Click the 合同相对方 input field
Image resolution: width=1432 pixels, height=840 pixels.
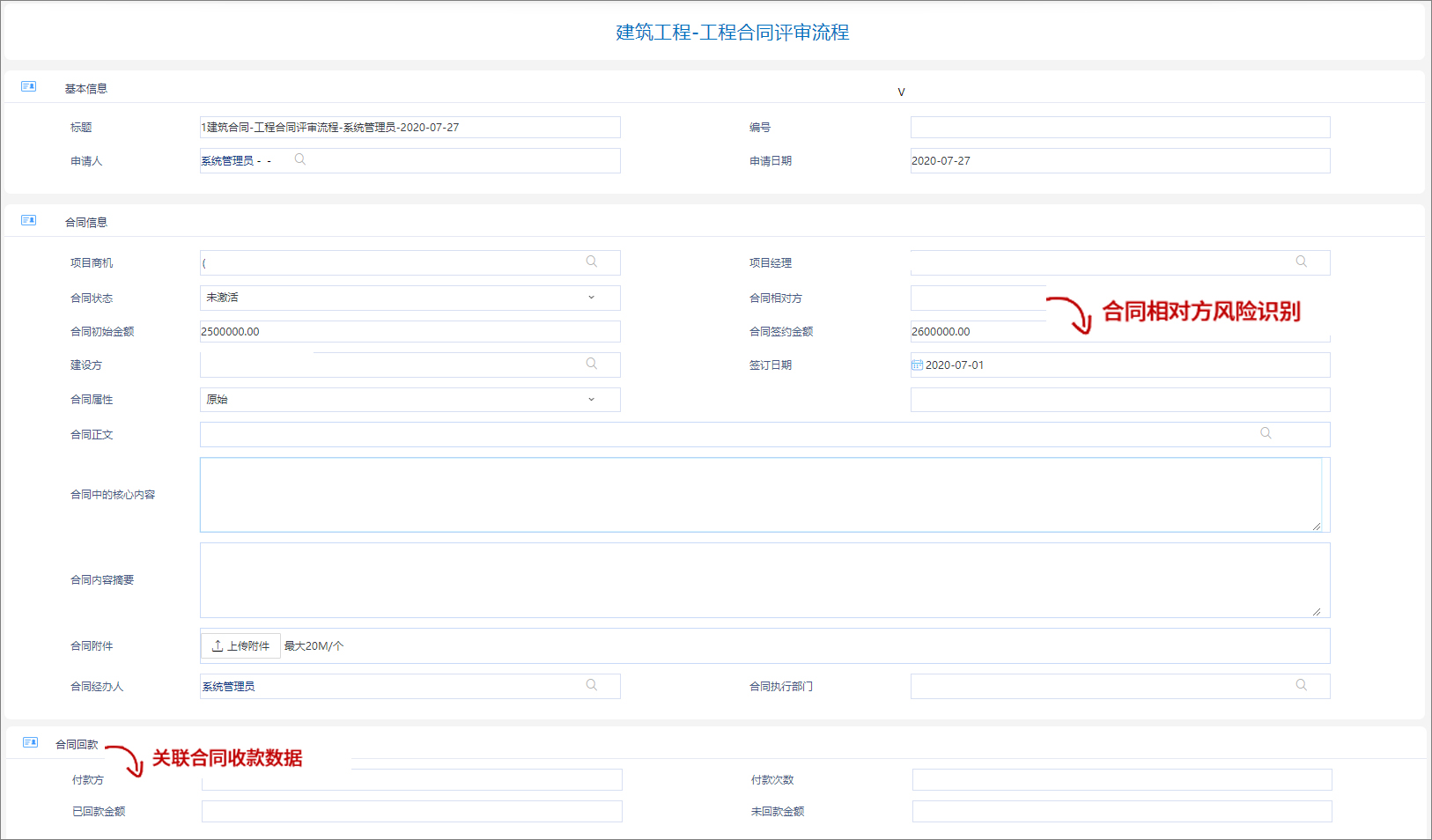978,298
